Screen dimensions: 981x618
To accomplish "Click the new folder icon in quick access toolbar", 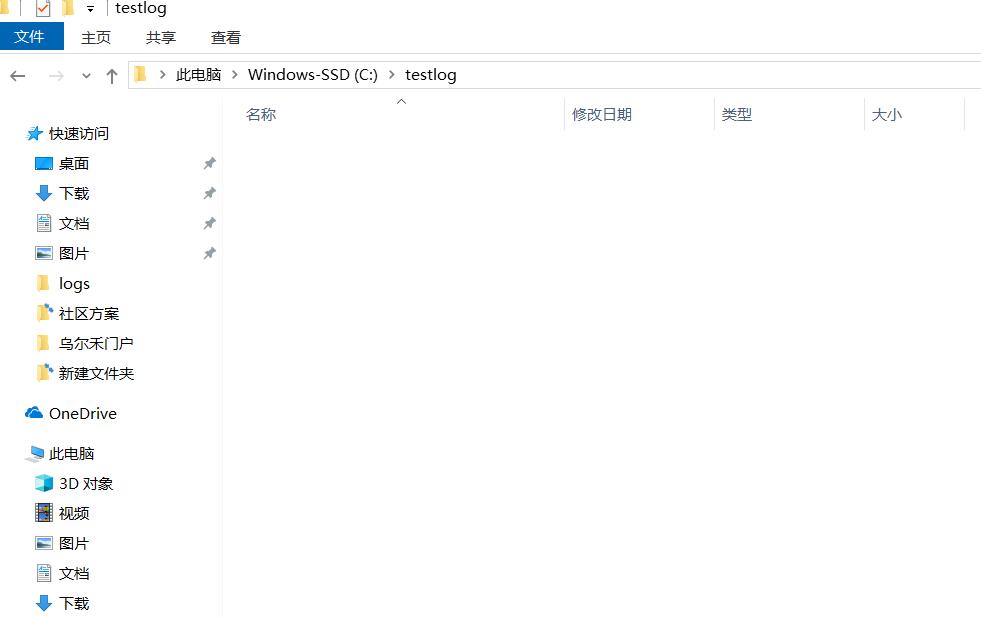I will point(68,8).
